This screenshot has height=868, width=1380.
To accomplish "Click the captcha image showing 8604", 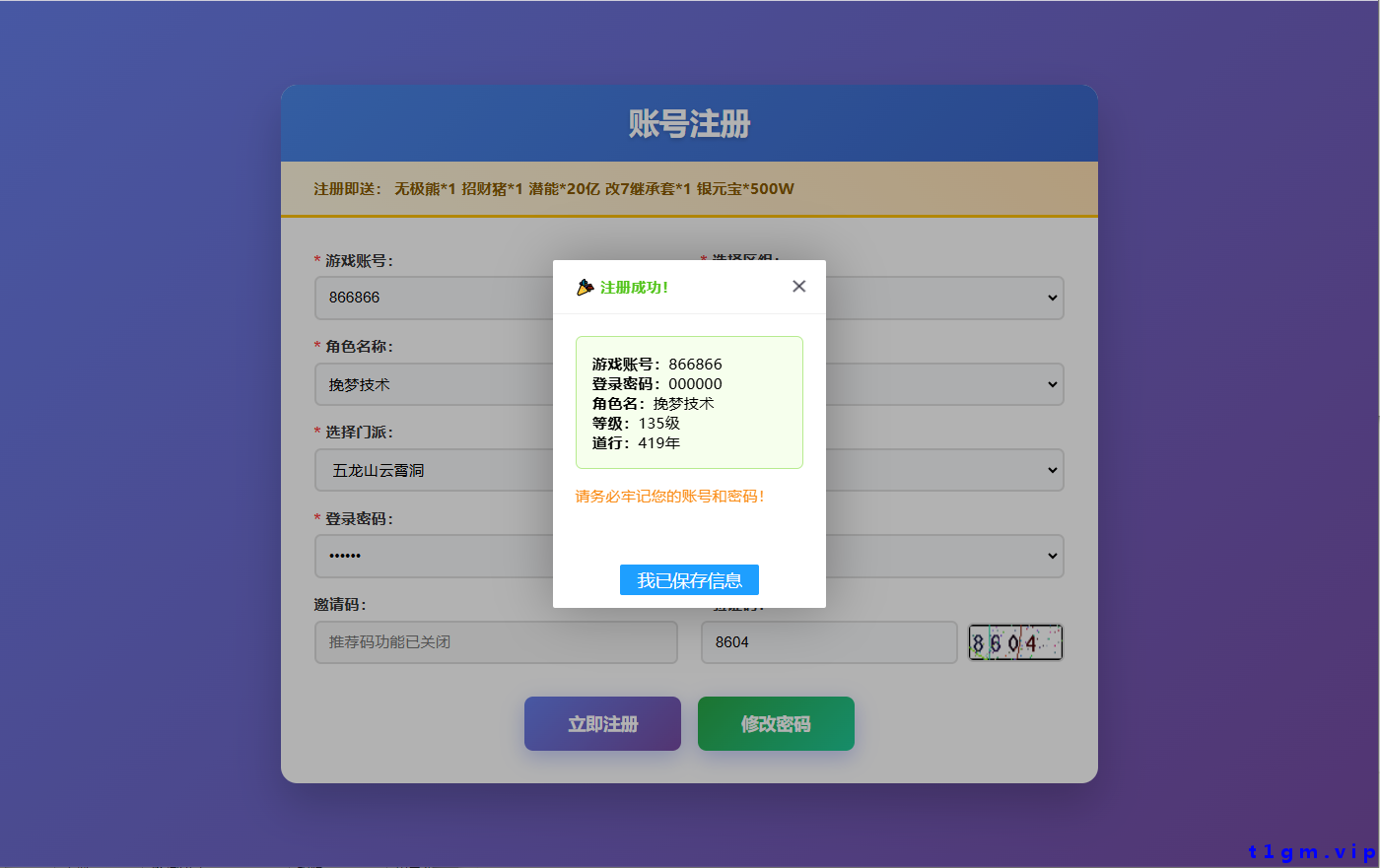I will (x=1015, y=641).
